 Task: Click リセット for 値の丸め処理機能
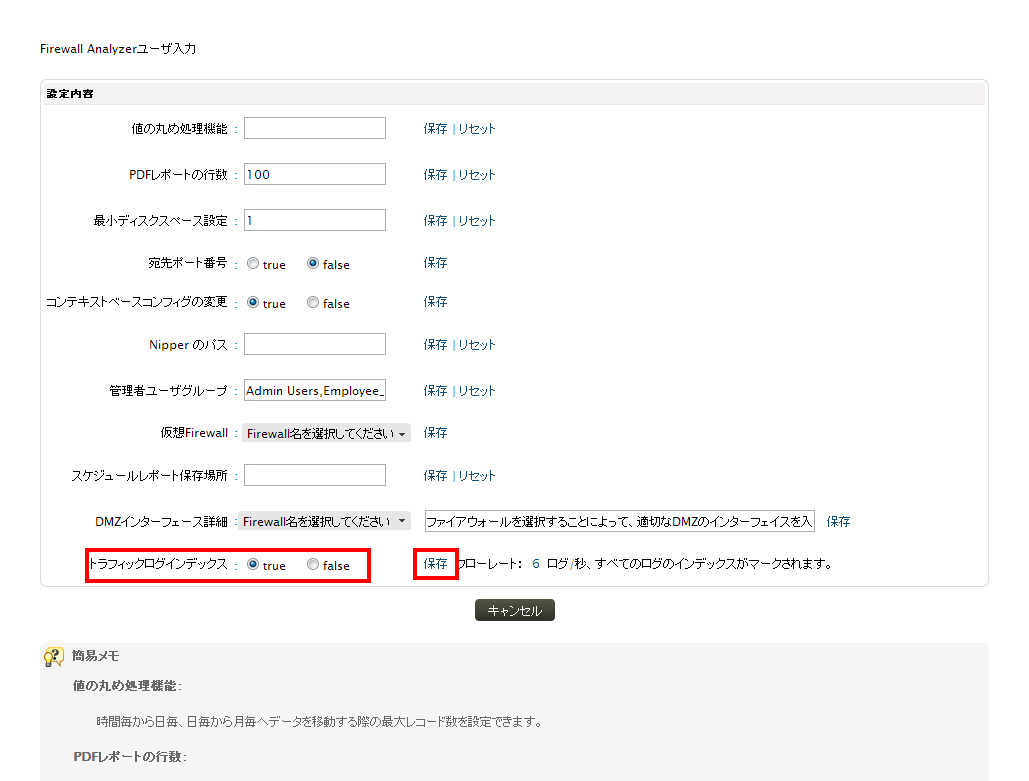coord(476,129)
